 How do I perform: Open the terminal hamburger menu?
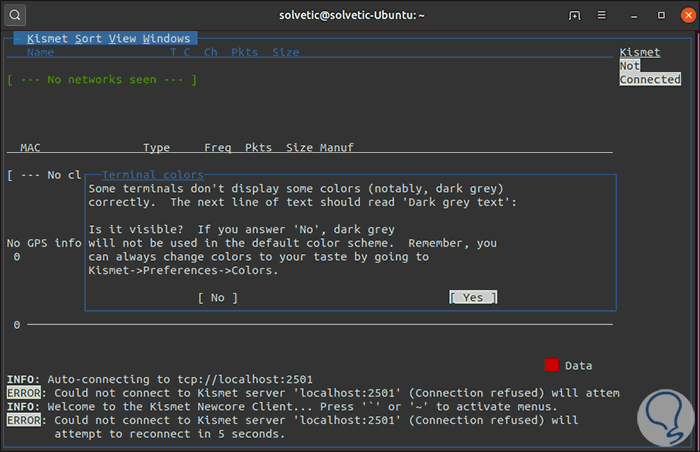coord(602,15)
